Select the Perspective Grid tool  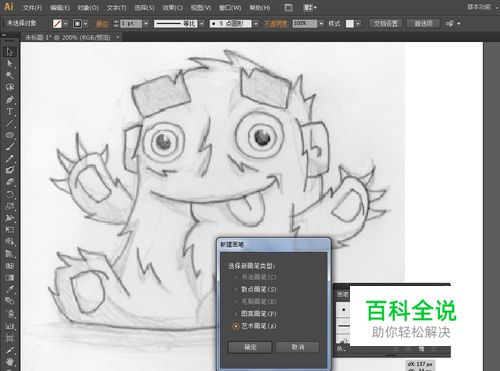(x=10, y=254)
